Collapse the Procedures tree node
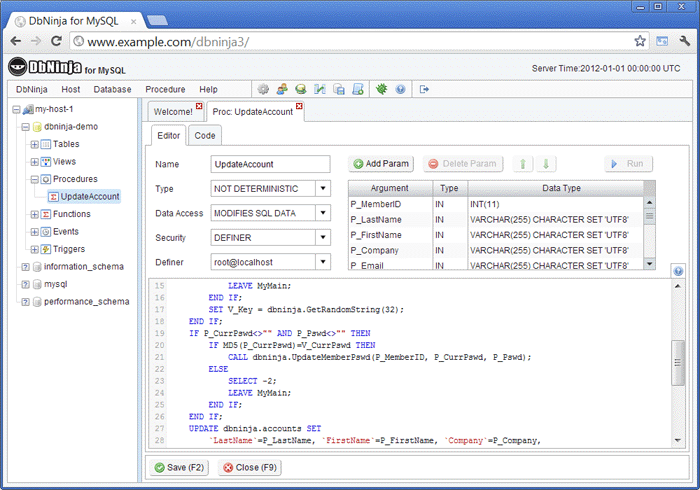This screenshot has height=490, width=700. tap(34, 179)
